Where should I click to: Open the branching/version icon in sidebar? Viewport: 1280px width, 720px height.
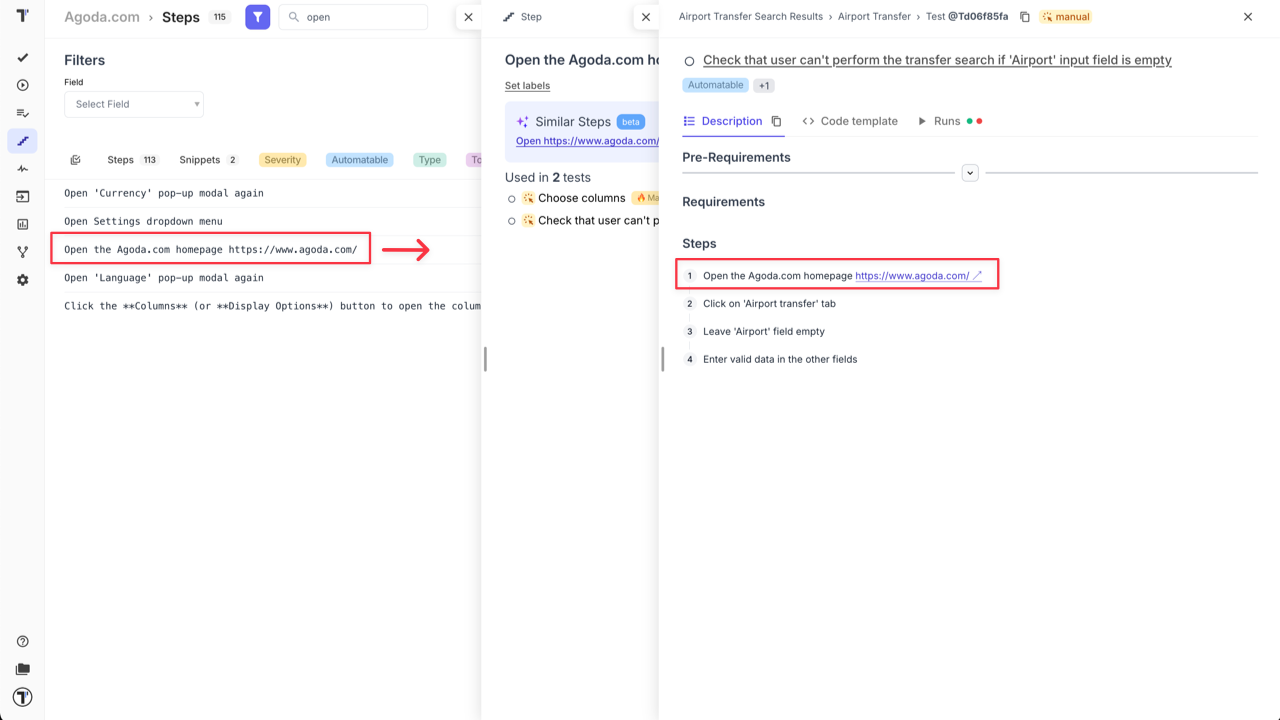coord(22,252)
